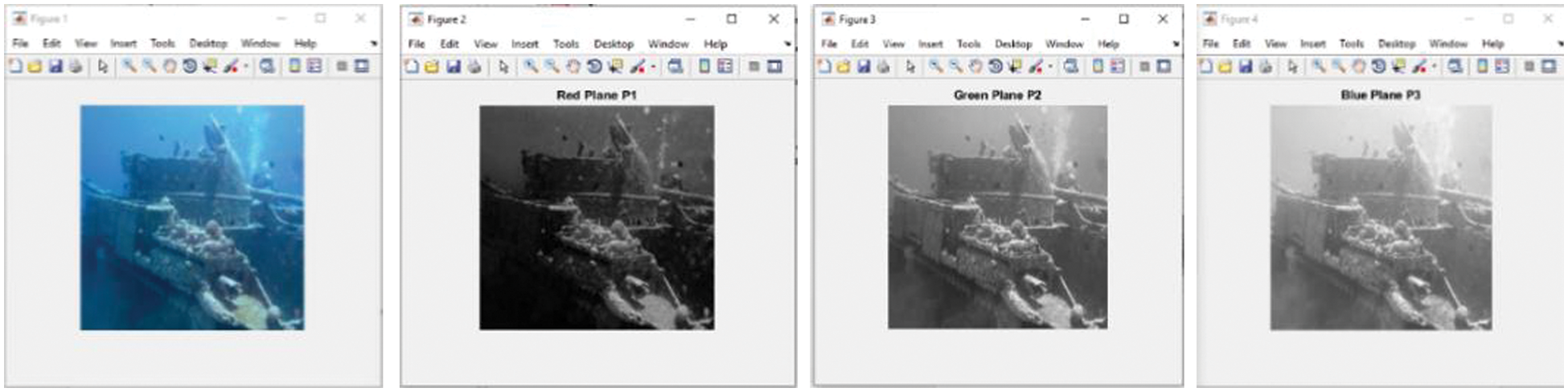Toggle Insert Legend in Figure 2
This screenshot has height=392, width=1568.
coord(724,67)
